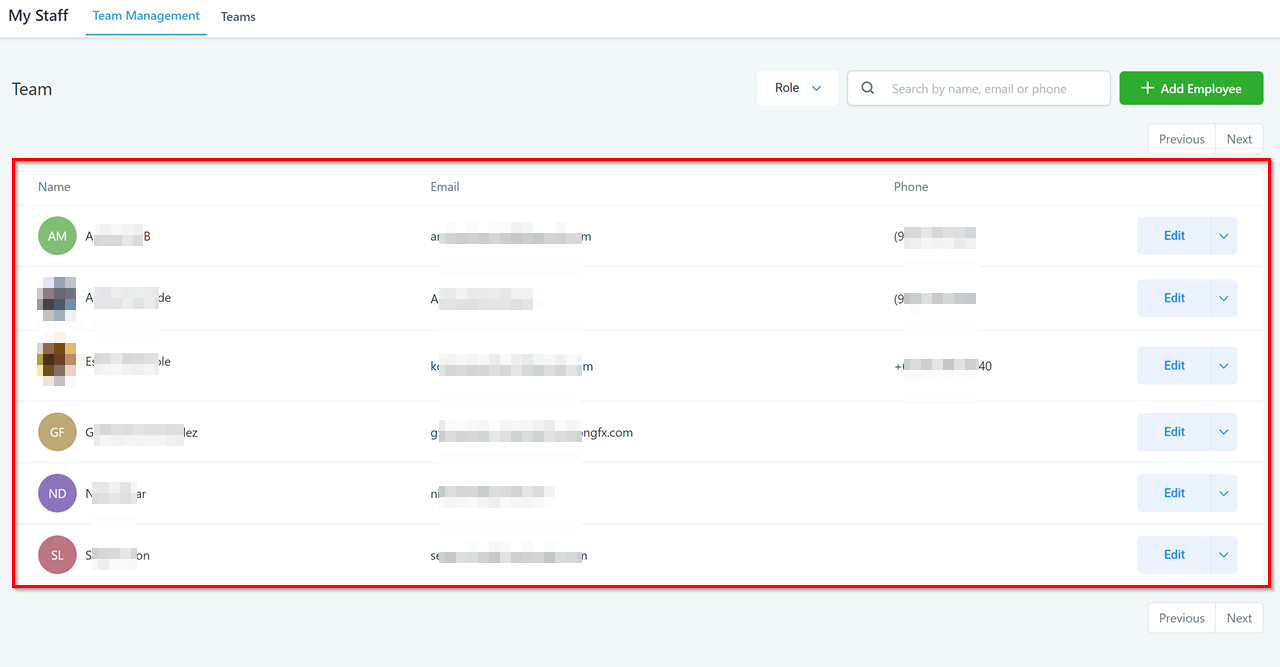Click the red SL avatar icon
The image size is (1280, 667).
[x=57, y=555]
